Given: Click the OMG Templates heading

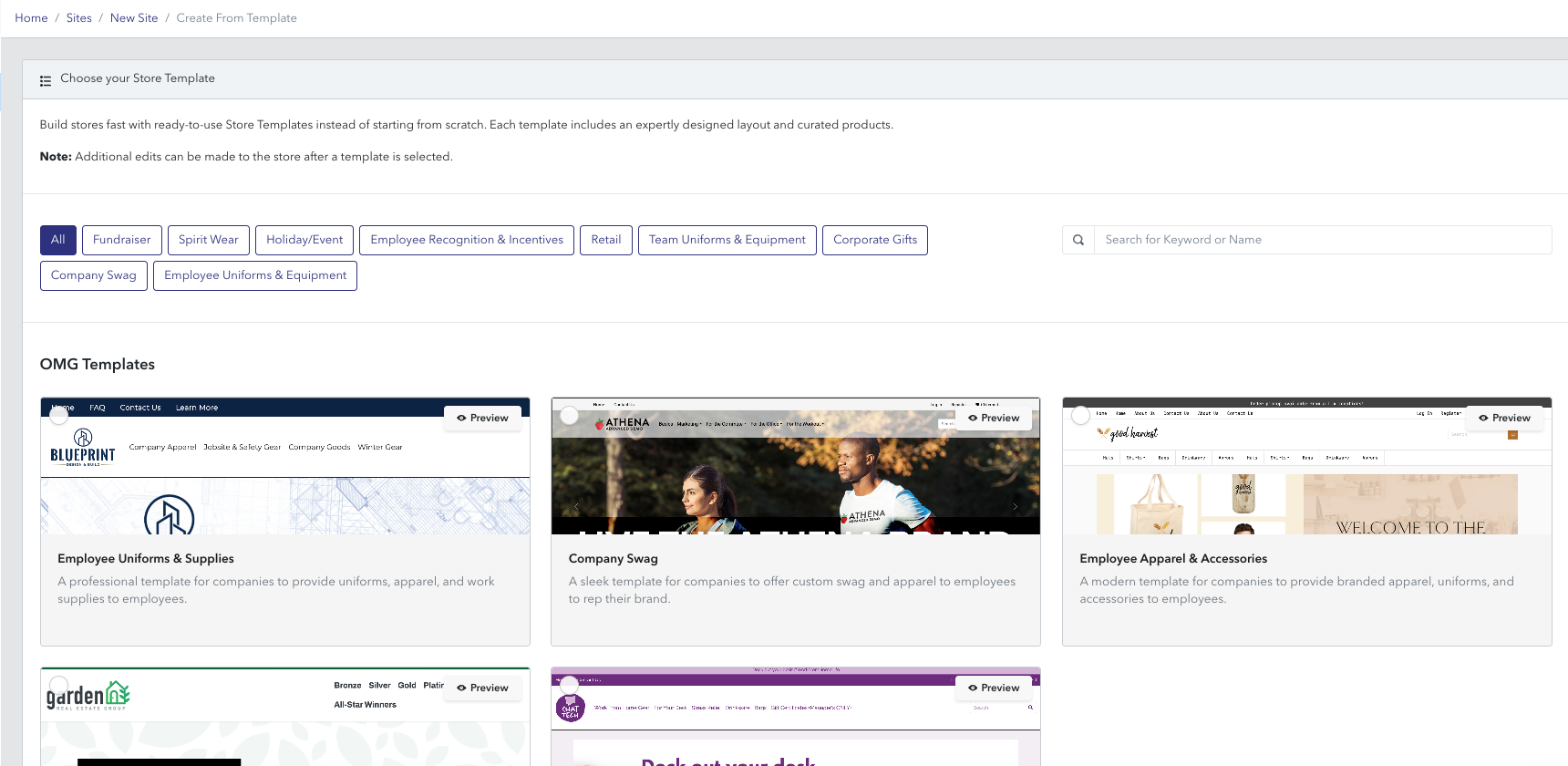Looking at the screenshot, I should 98,365.
